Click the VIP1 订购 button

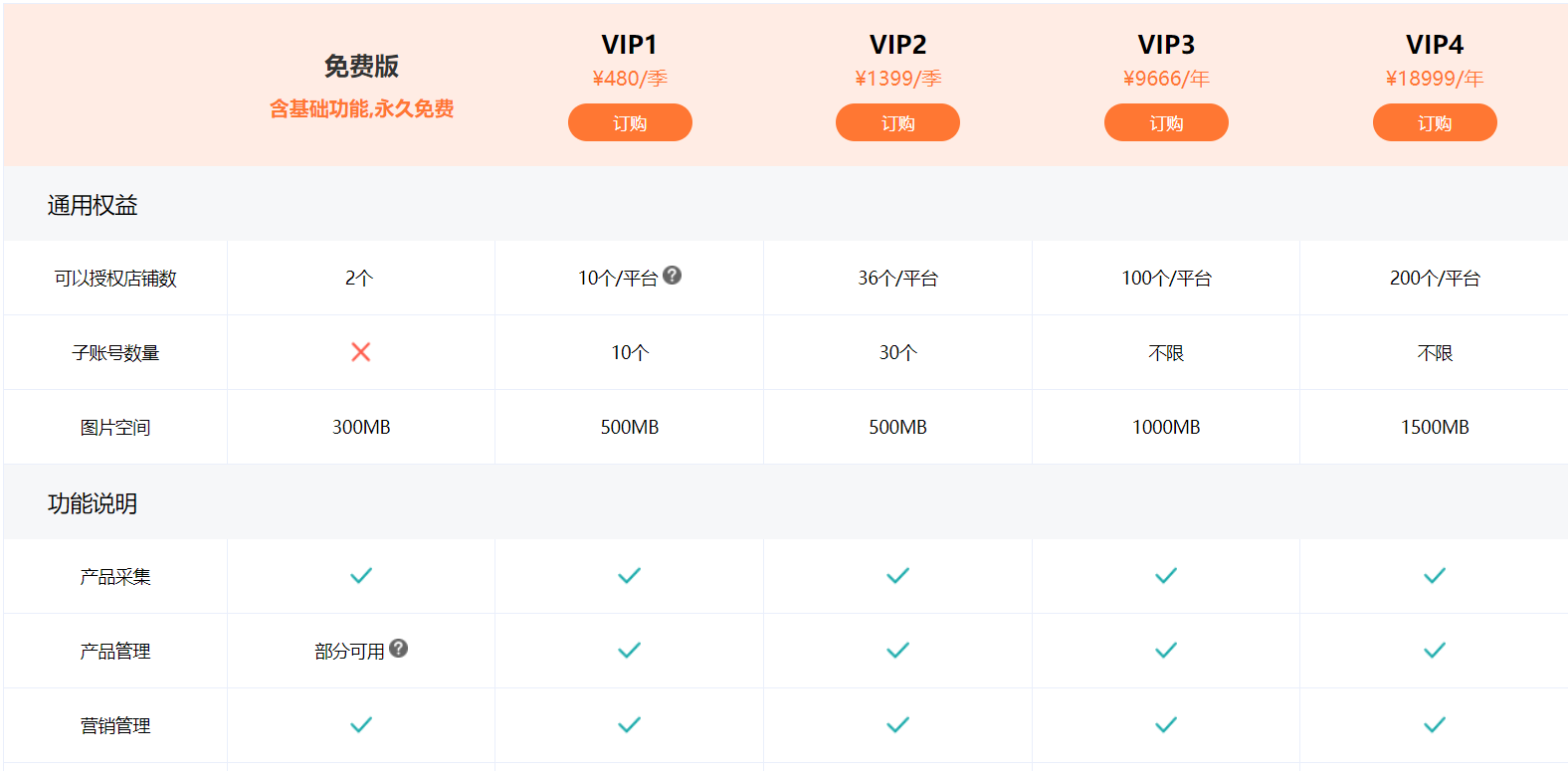pyautogui.click(x=630, y=122)
